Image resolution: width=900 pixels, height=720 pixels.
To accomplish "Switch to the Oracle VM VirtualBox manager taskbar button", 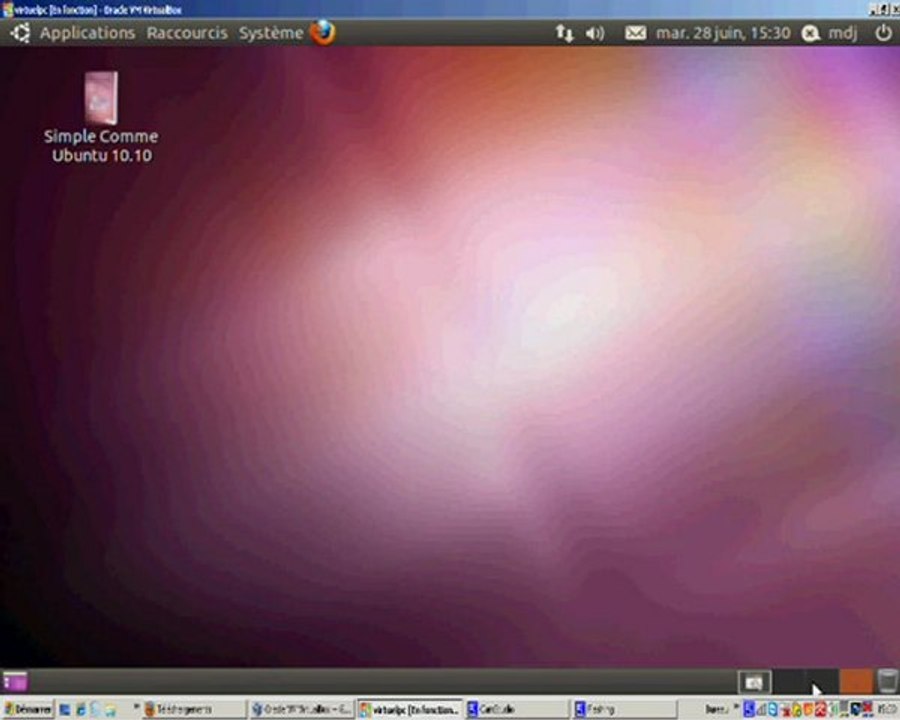I will coord(302,710).
